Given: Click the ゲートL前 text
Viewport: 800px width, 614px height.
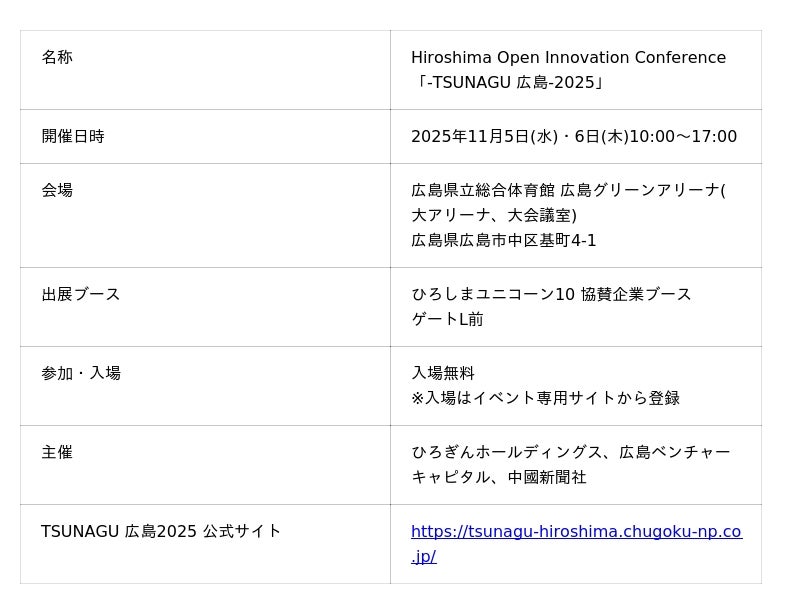Looking at the screenshot, I should click(x=447, y=320).
